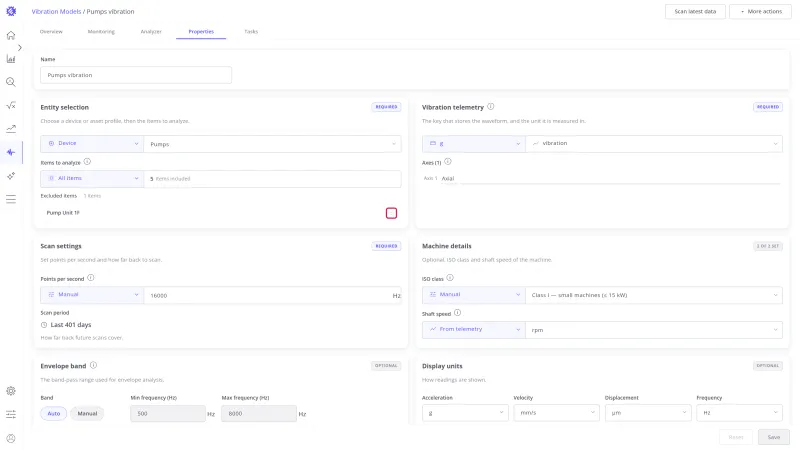
Task: Click the Axis 1 Axial input field
Action: click(610, 179)
